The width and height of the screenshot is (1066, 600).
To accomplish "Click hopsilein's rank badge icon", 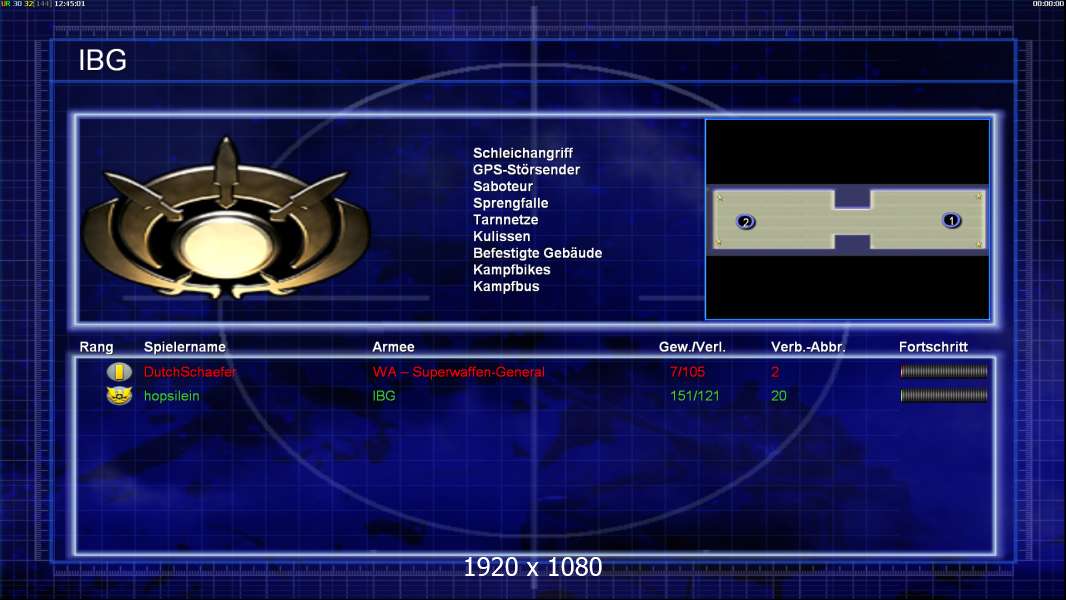I will pyautogui.click(x=119, y=395).
